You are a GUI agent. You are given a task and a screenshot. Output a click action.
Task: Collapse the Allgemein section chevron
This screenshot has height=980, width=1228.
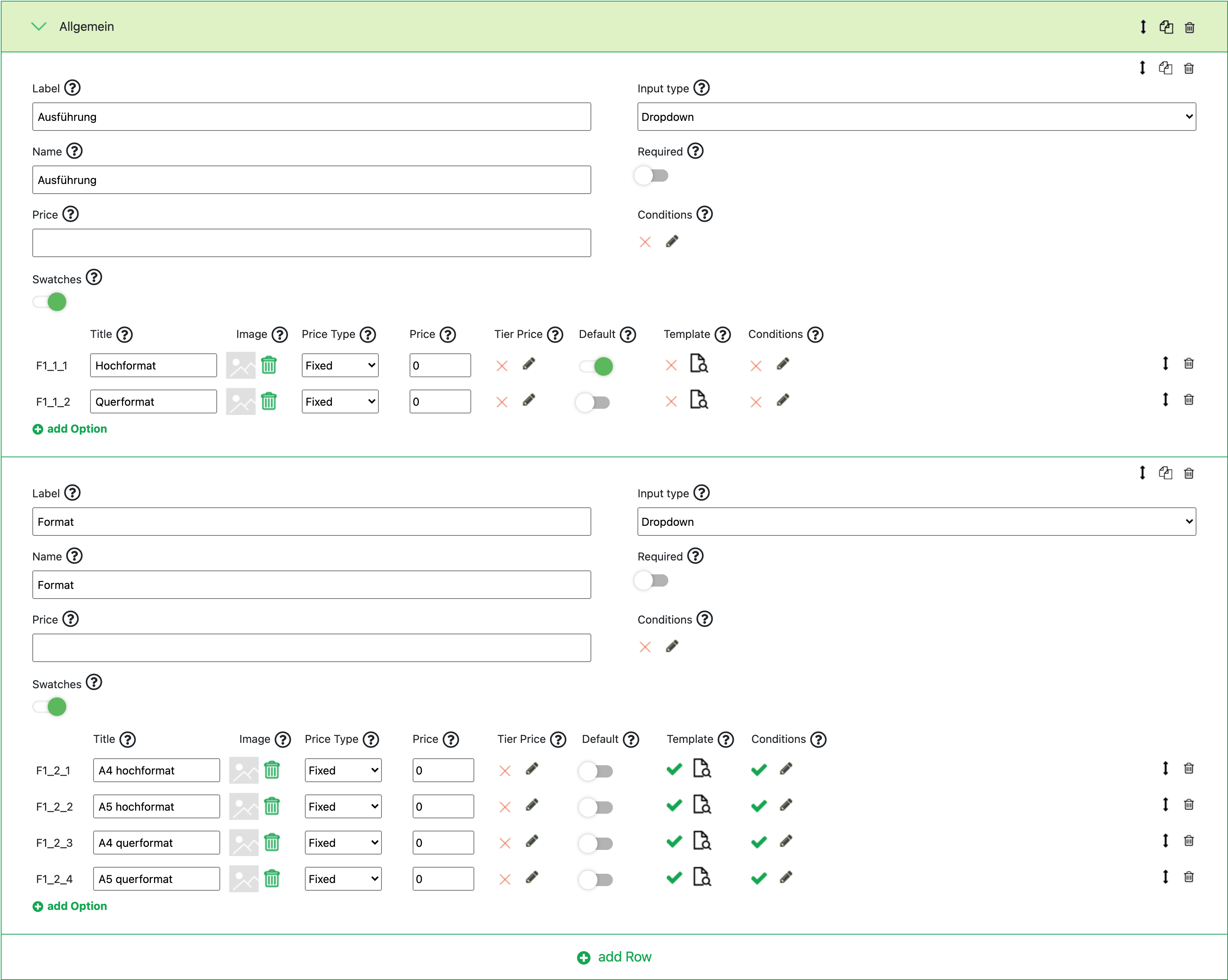tap(38, 27)
